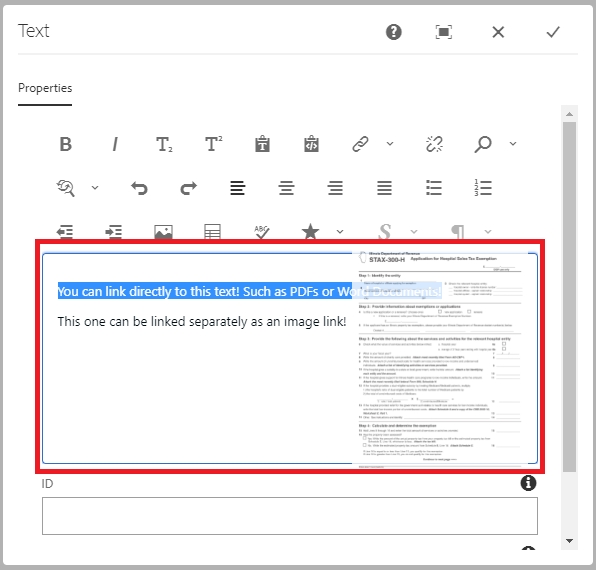
Task: Click the unlink icon
Action: click(434, 144)
